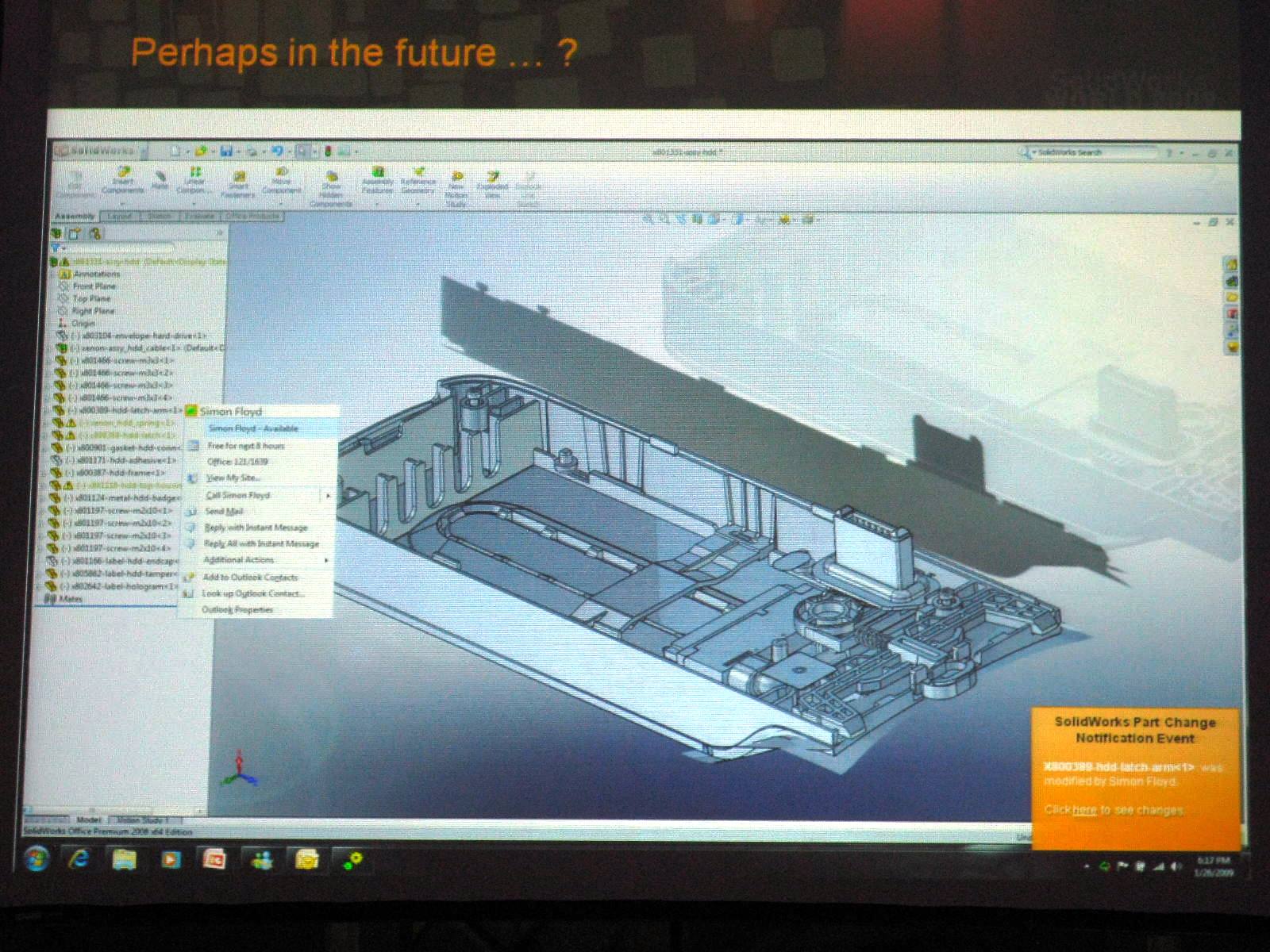Screen dimensions: 1270x952
Task: Open the SolidWorks Resources task pane icon
Action: (1232, 264)
